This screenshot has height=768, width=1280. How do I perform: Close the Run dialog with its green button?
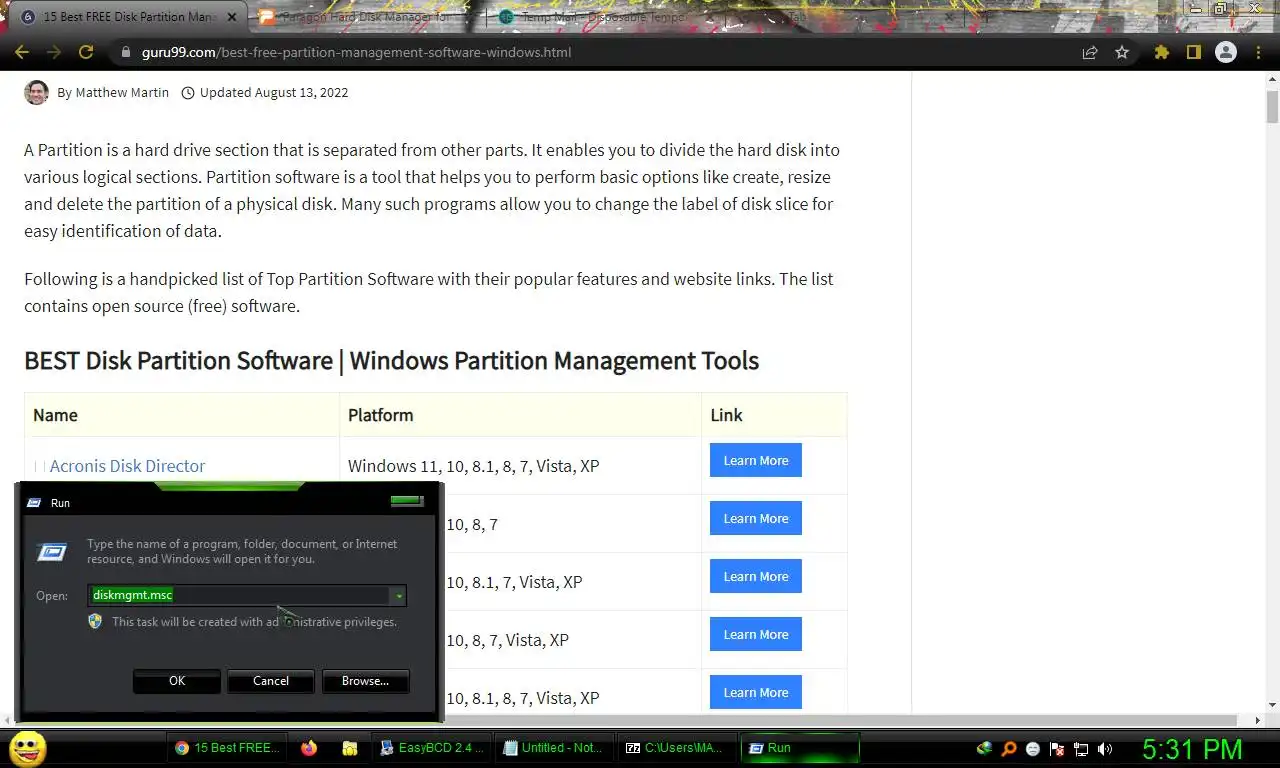pyautogui.click(x=407, y=501)
